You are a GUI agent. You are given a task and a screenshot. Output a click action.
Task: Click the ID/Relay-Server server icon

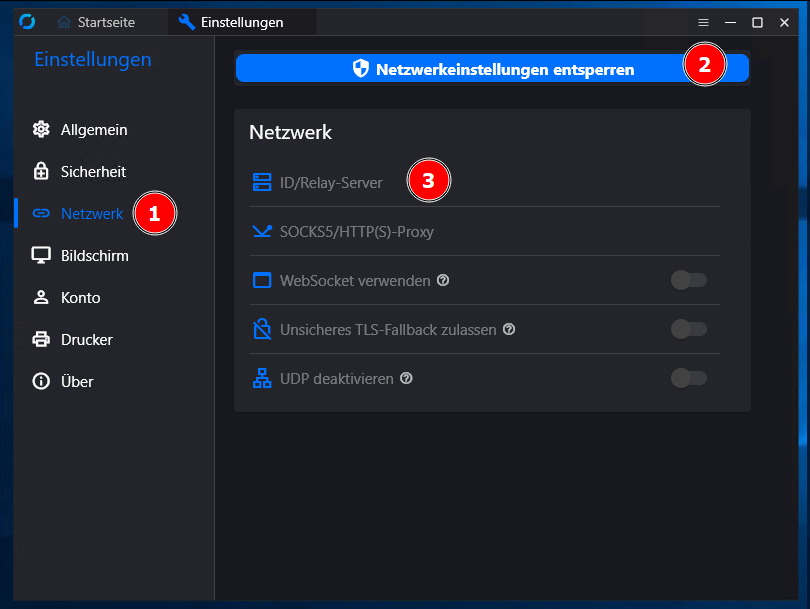[x=262, y=182]
